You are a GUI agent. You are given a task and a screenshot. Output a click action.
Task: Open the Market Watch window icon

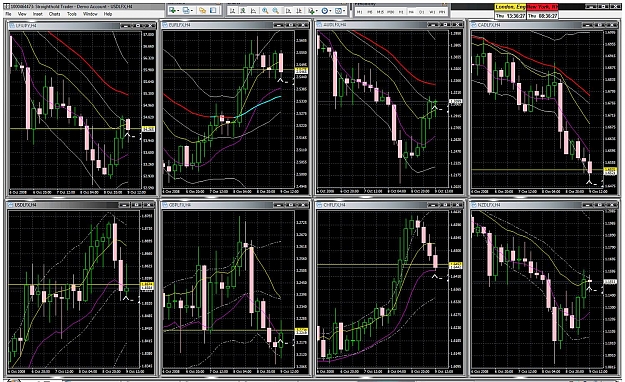202,10
